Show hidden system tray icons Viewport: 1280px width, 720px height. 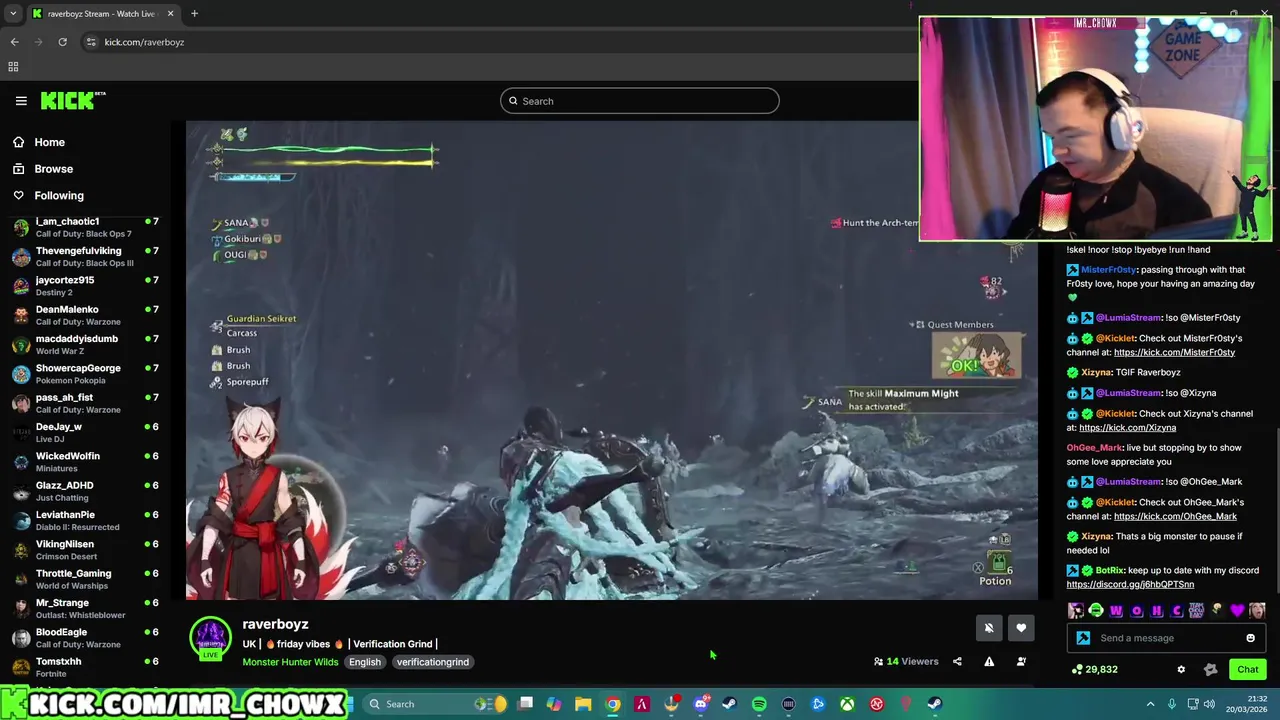coord(1150,704)
